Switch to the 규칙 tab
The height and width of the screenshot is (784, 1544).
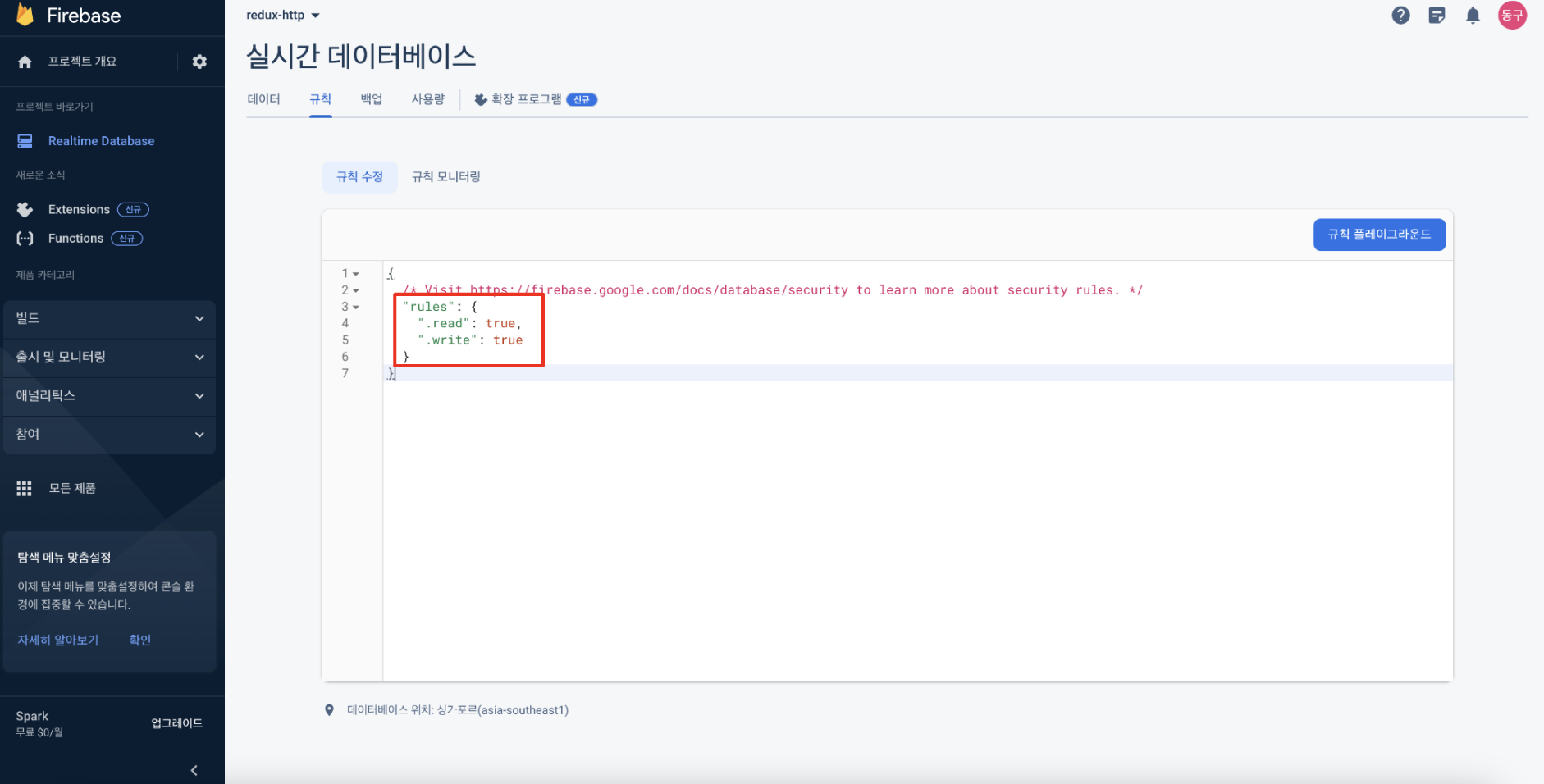[320, 99]
